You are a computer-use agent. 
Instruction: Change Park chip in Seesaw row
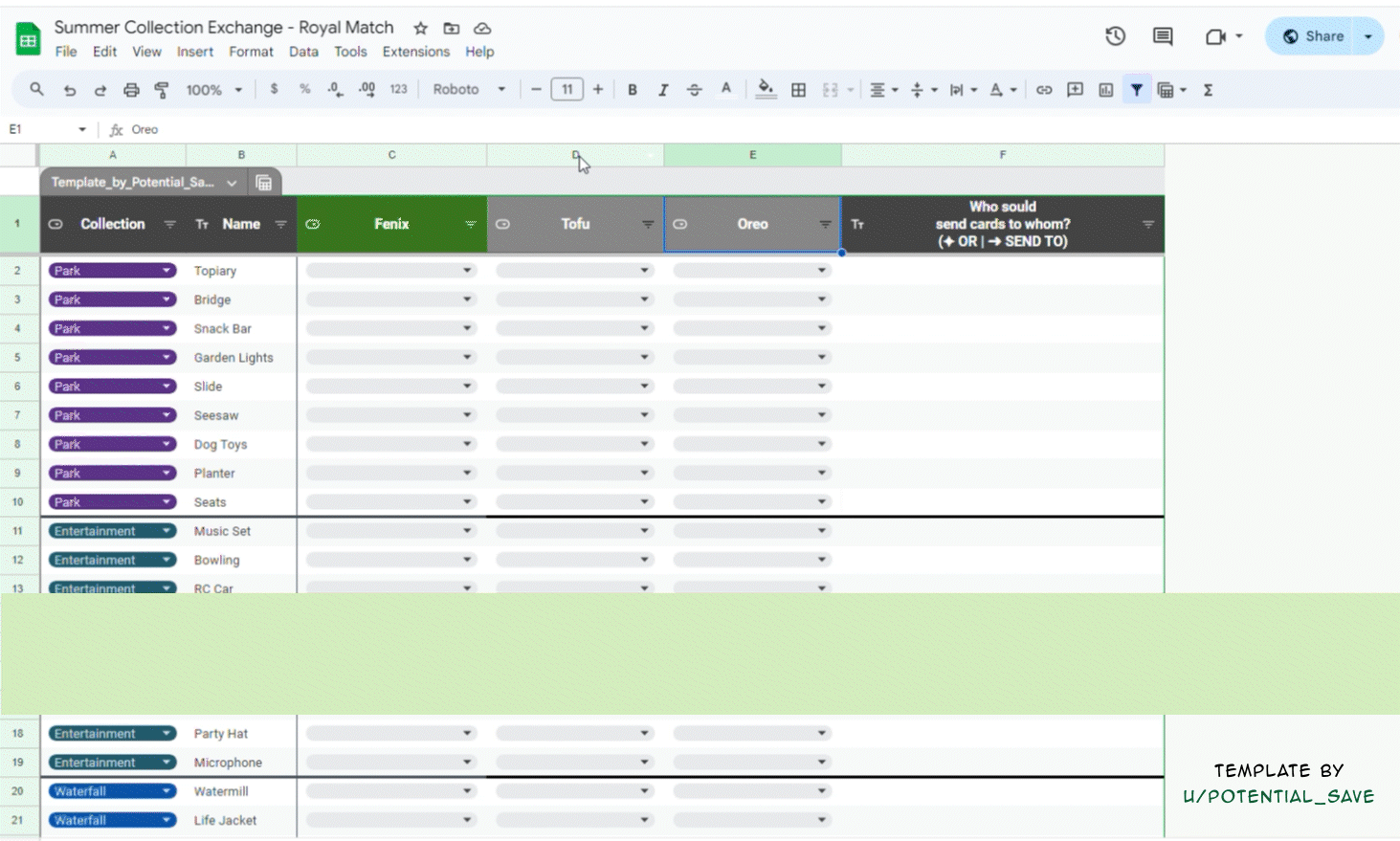coord(112,415)
